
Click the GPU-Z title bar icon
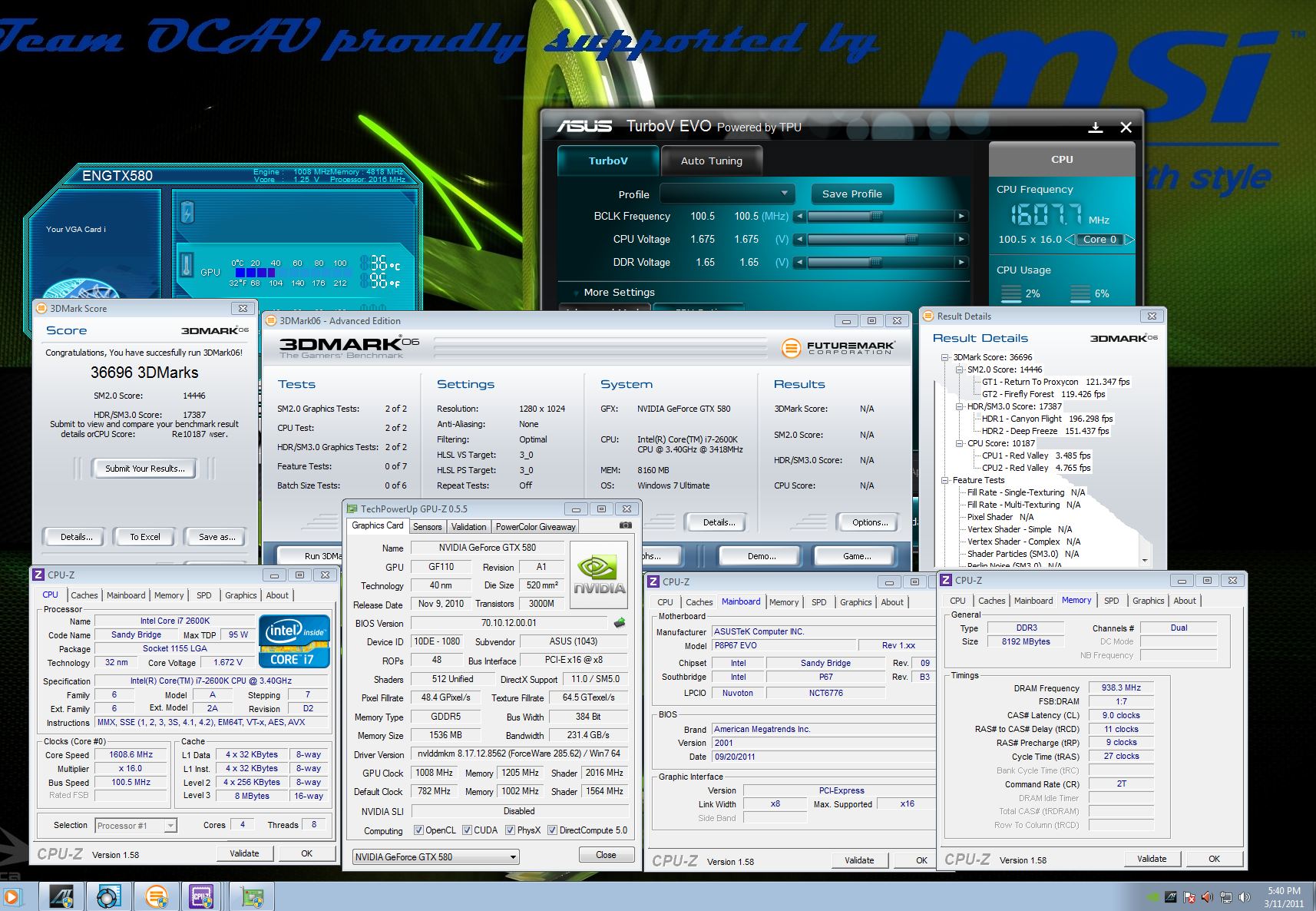pos(352,509)
